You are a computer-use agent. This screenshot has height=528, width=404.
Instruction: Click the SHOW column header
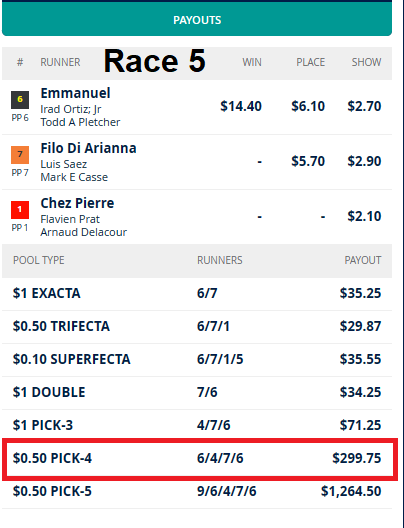tap(366, 62)
